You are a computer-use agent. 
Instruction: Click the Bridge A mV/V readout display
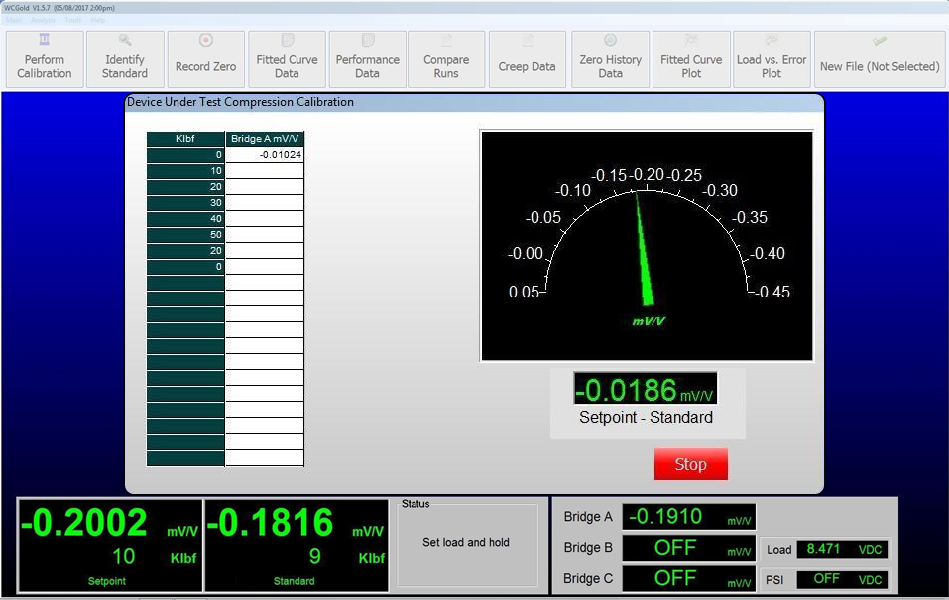pos(689,517)
